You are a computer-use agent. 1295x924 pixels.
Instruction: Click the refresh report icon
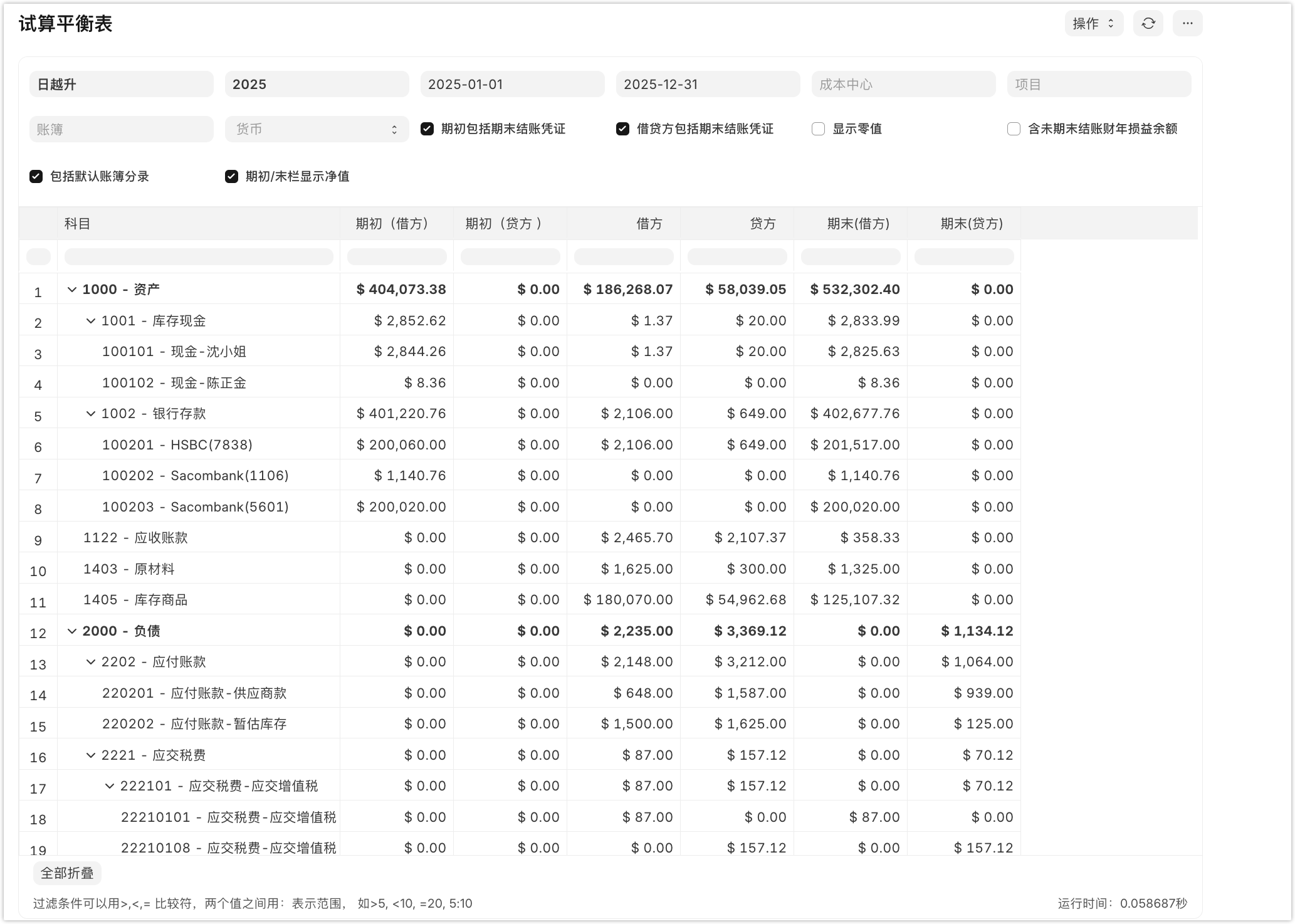pos(1148,24)
